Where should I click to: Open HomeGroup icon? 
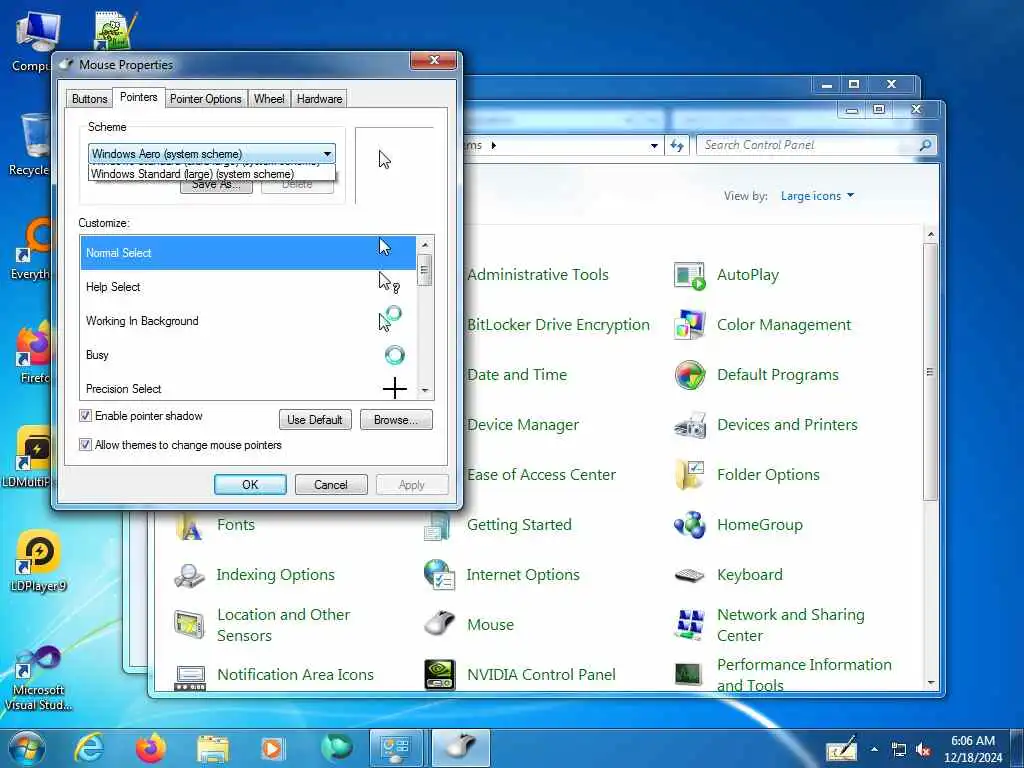(689, 525)
